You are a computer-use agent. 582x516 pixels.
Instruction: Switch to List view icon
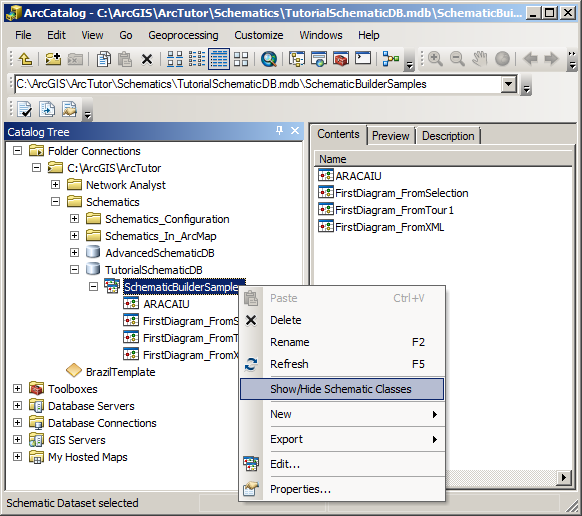pos(197,59)
